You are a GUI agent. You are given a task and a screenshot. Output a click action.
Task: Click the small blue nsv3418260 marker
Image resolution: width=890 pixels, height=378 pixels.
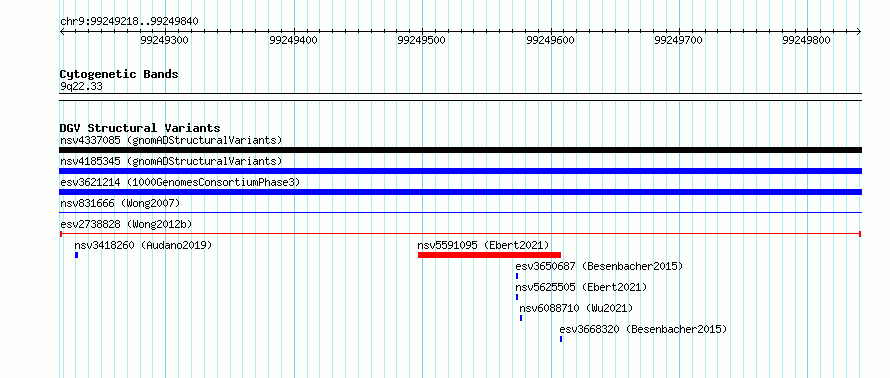coord(77,255)
